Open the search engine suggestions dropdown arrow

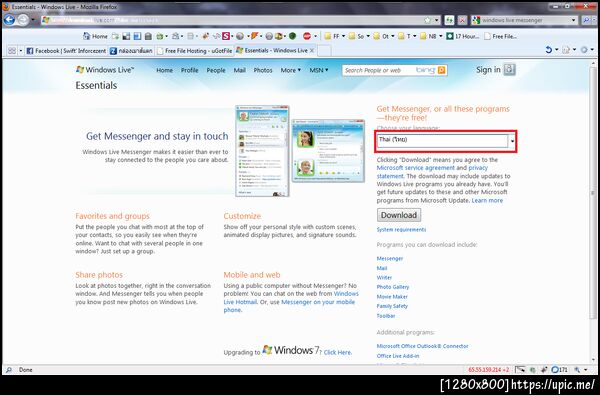coord(574,20)
